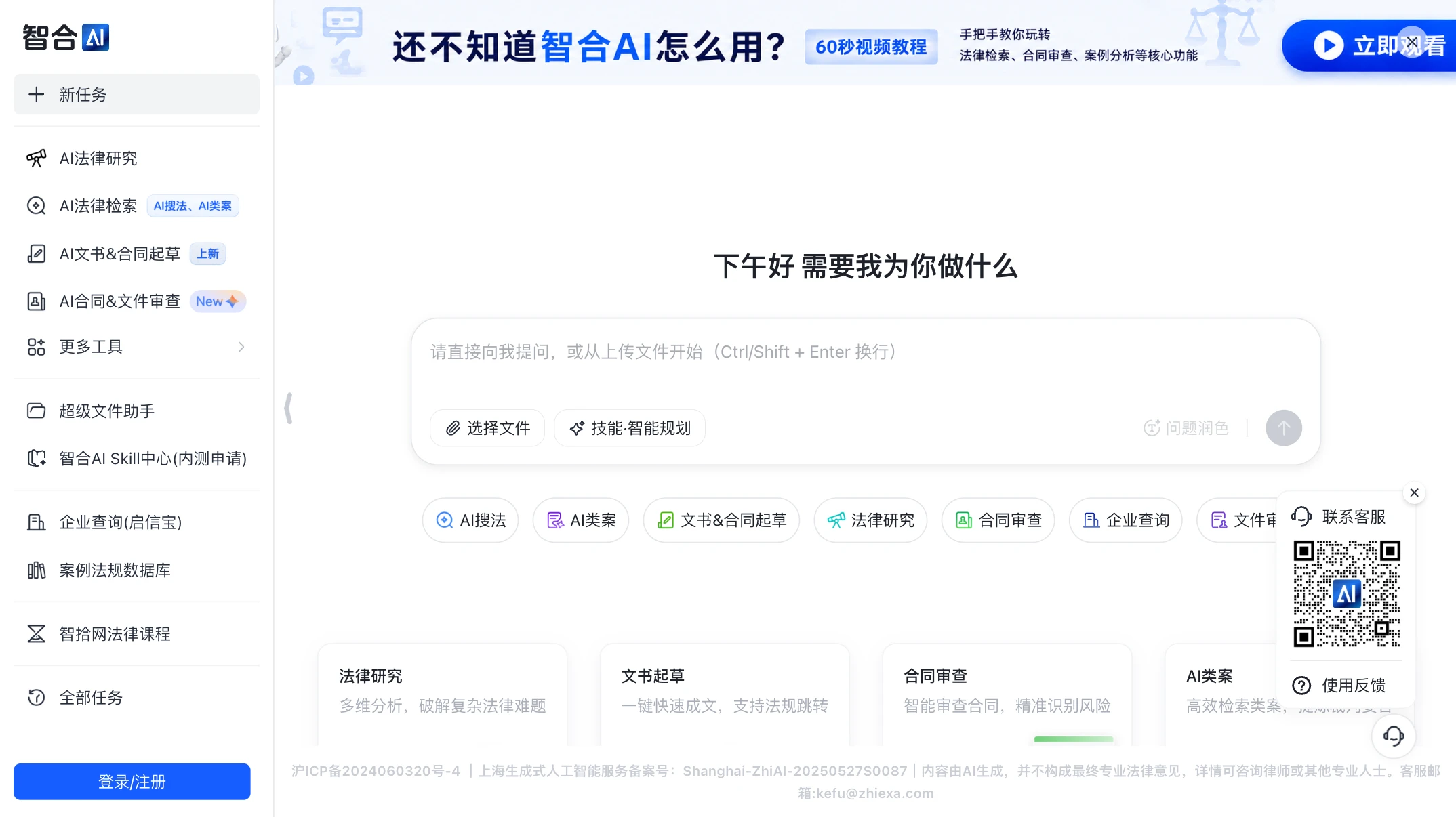1456x817 pixels.
Task: Open 超级文件助手
Action: pyautogui.click(x=136, y=411)
